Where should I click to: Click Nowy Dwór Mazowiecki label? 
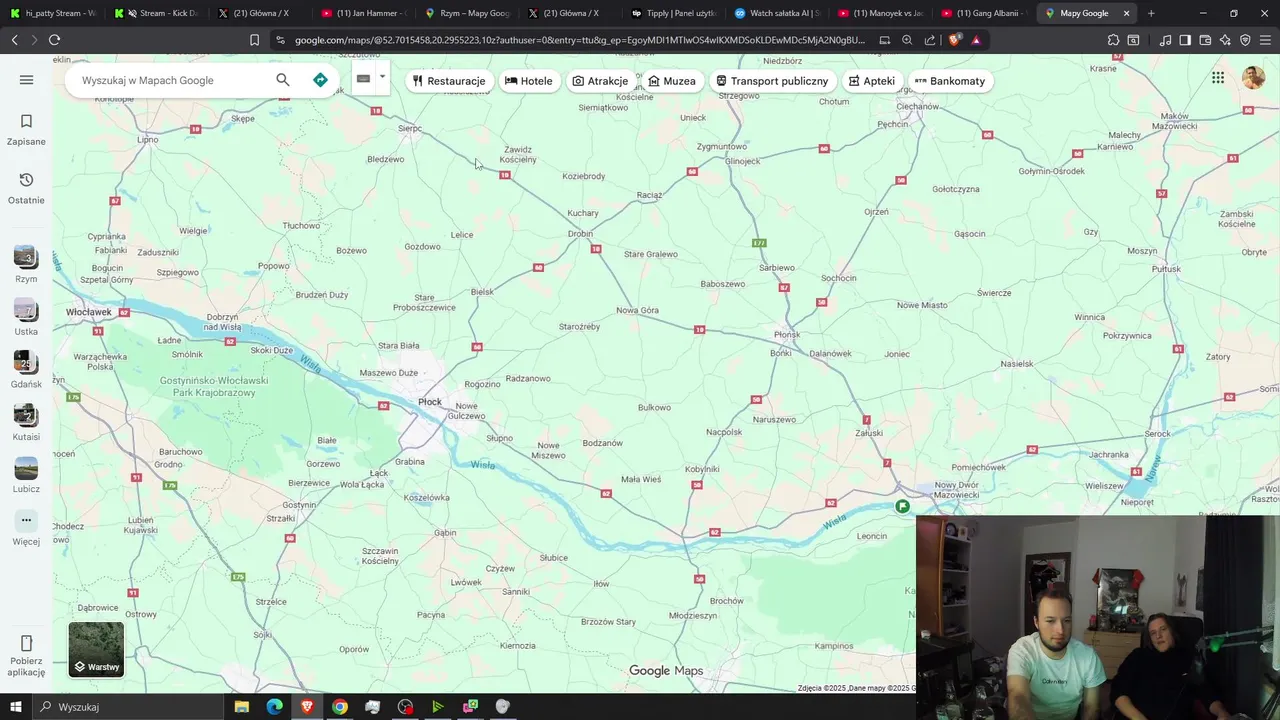[x=957, y=490]
